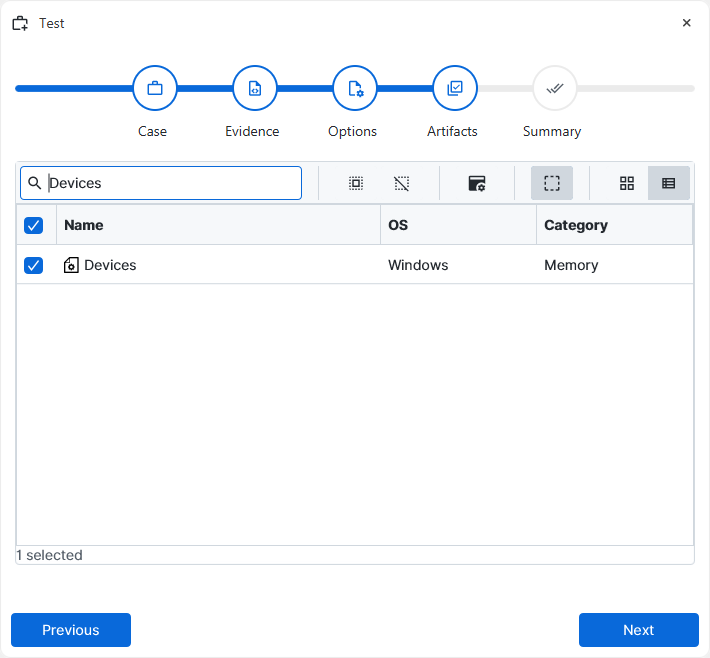Screen dimensions: 710x658
Task: Switch to list view
Action: 668,183
